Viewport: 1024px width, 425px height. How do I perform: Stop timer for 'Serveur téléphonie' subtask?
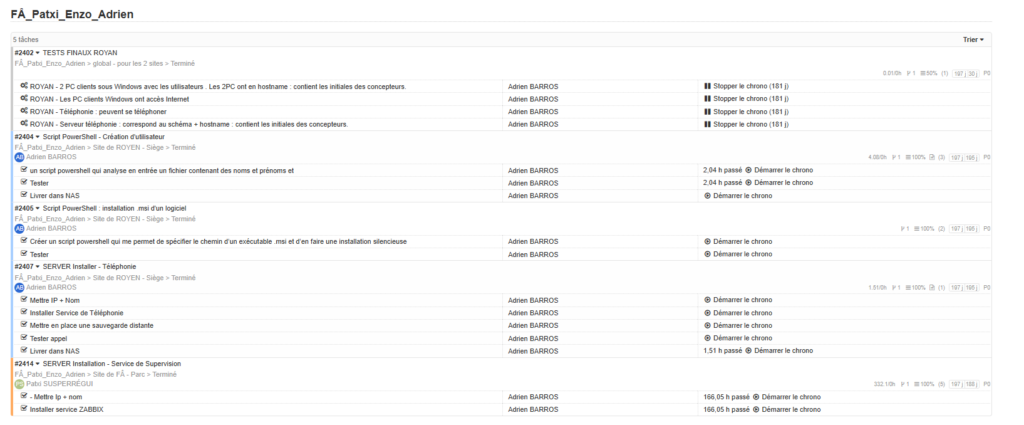pos(746,125)
